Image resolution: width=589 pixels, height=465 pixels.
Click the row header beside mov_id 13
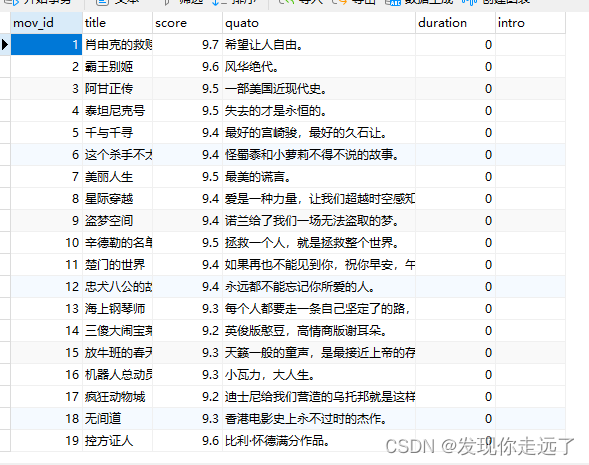[x=5, y=309]
